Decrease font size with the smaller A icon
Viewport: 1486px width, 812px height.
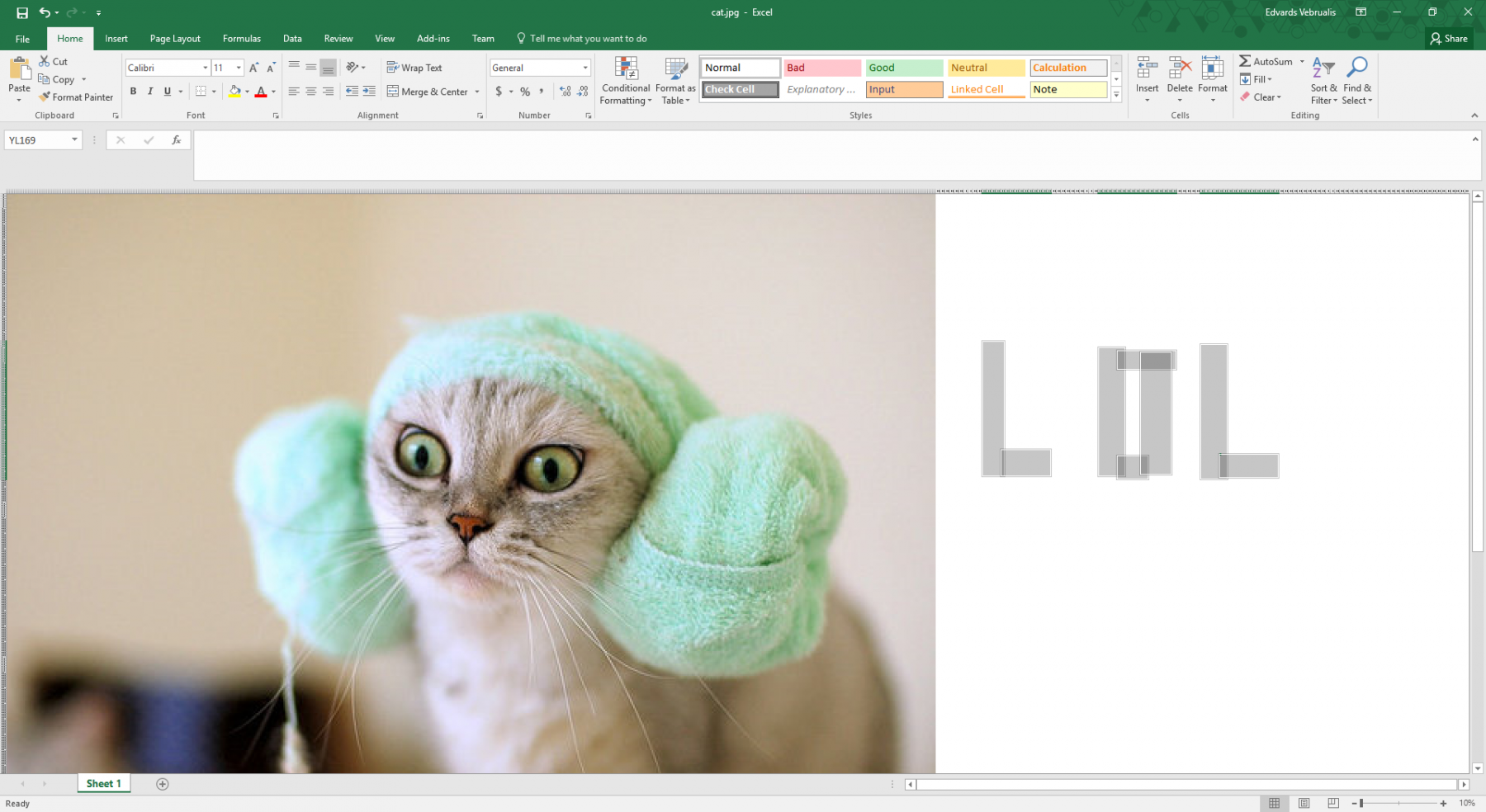pos(271,68)
